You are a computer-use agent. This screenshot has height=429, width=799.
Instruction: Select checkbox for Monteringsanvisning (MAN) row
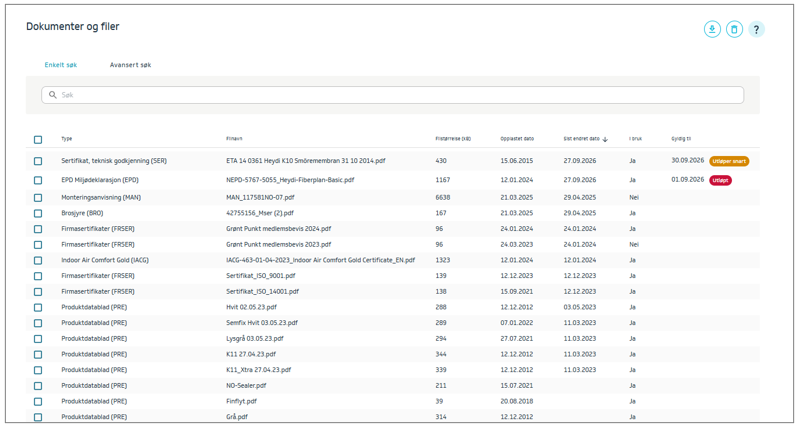(38, 198)
